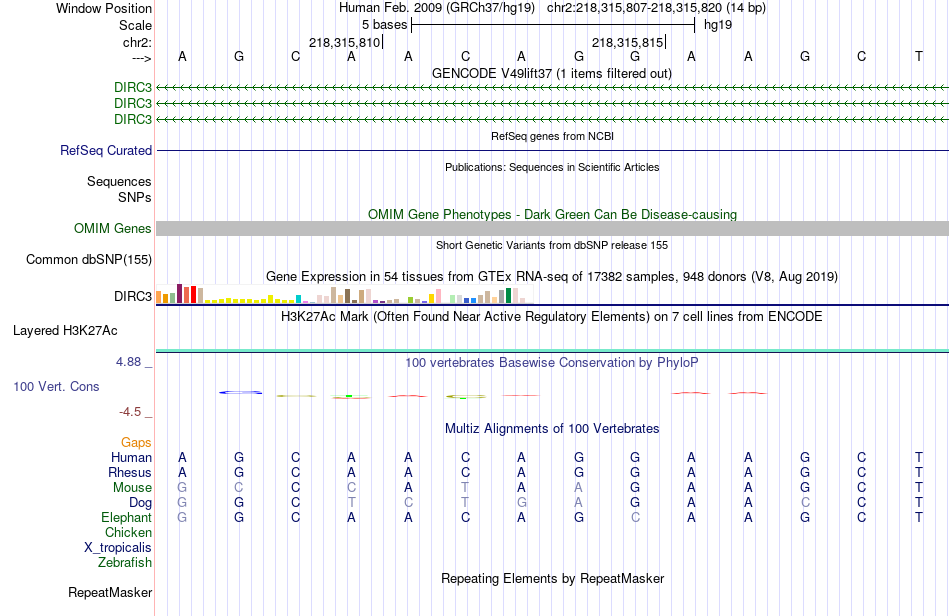
Task: Click the Scale label in the ruler
Action: pyautogui.click(x=135, y=25)
